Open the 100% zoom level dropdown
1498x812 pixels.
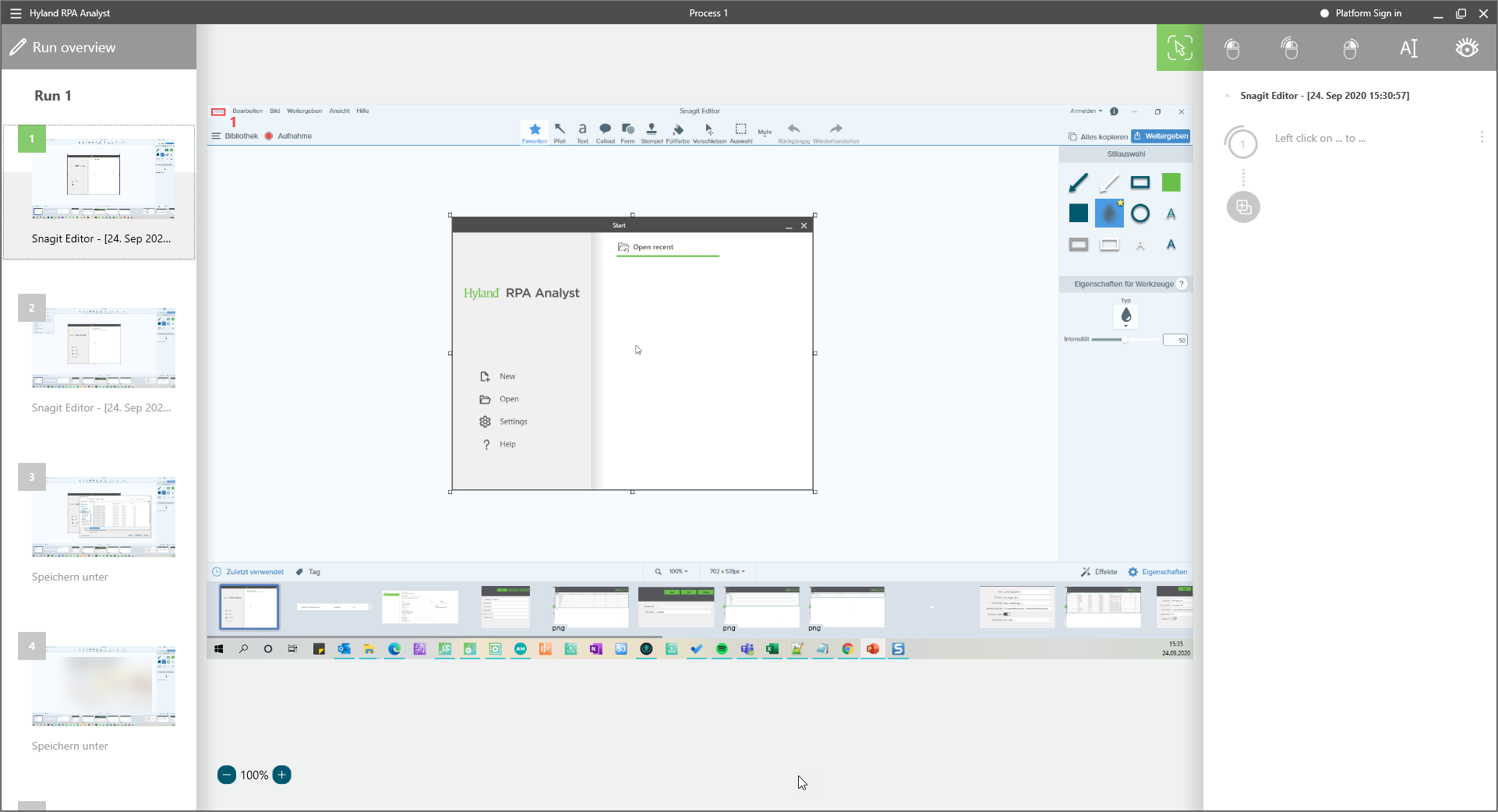click(675, 571)
